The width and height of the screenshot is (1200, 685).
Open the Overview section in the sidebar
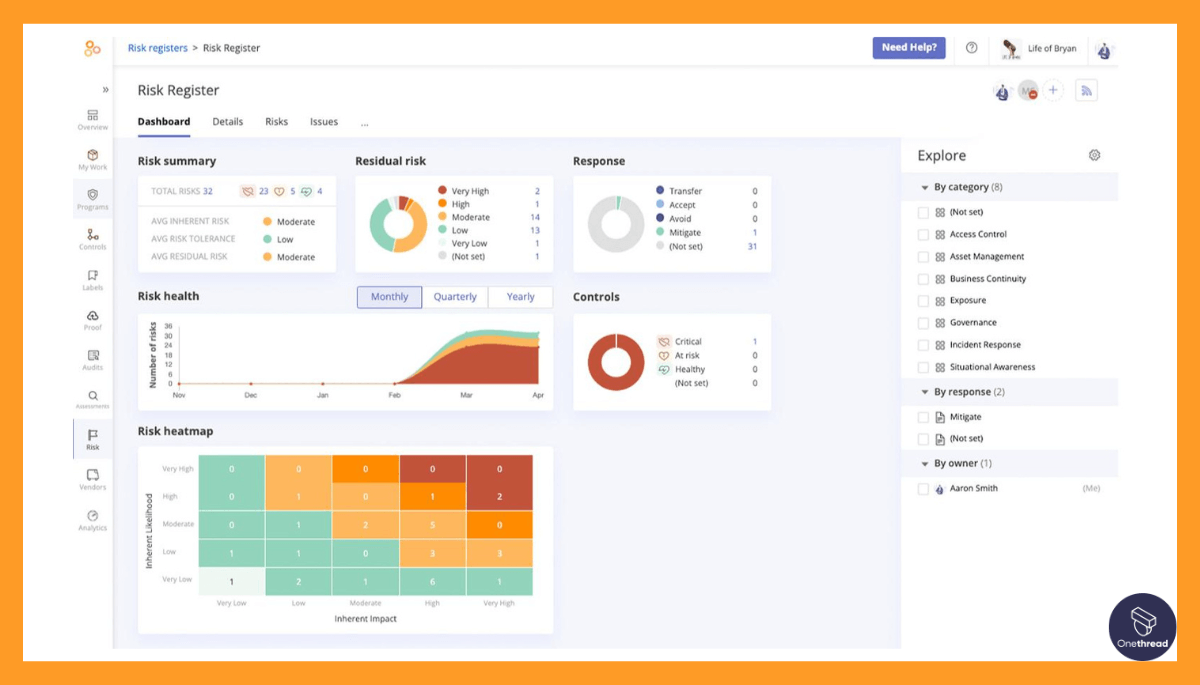pos(92,119)
